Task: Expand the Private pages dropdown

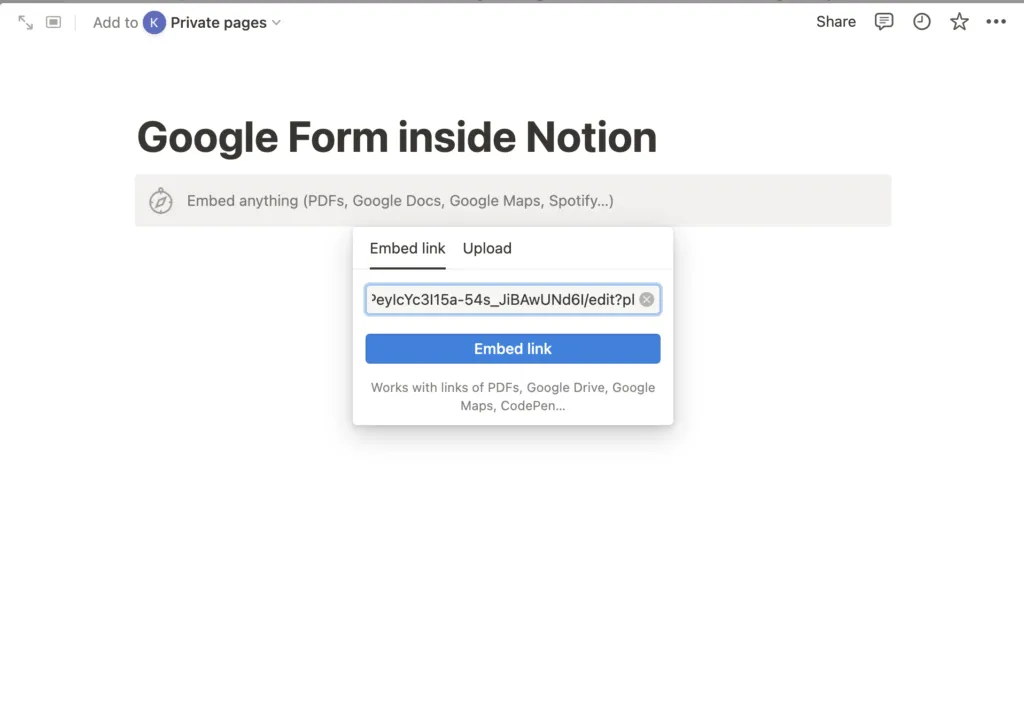Action: click(218, 22)
